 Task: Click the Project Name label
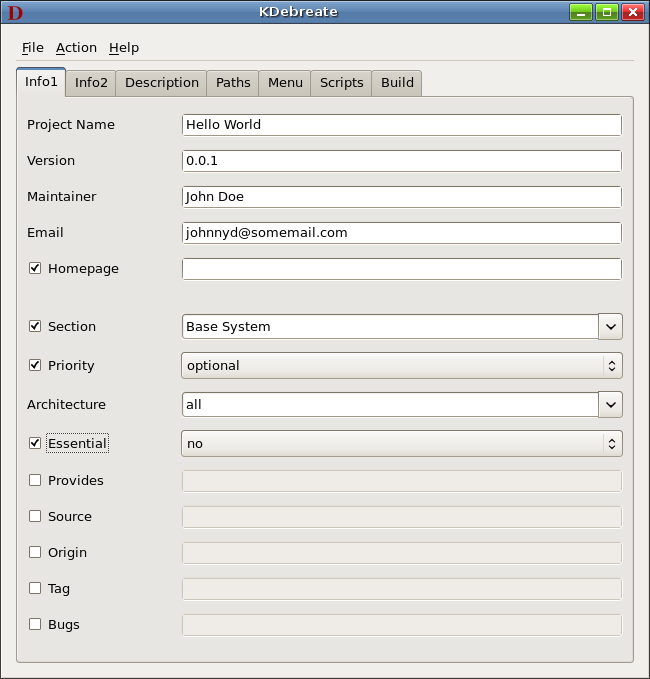(x=71, y=125)
